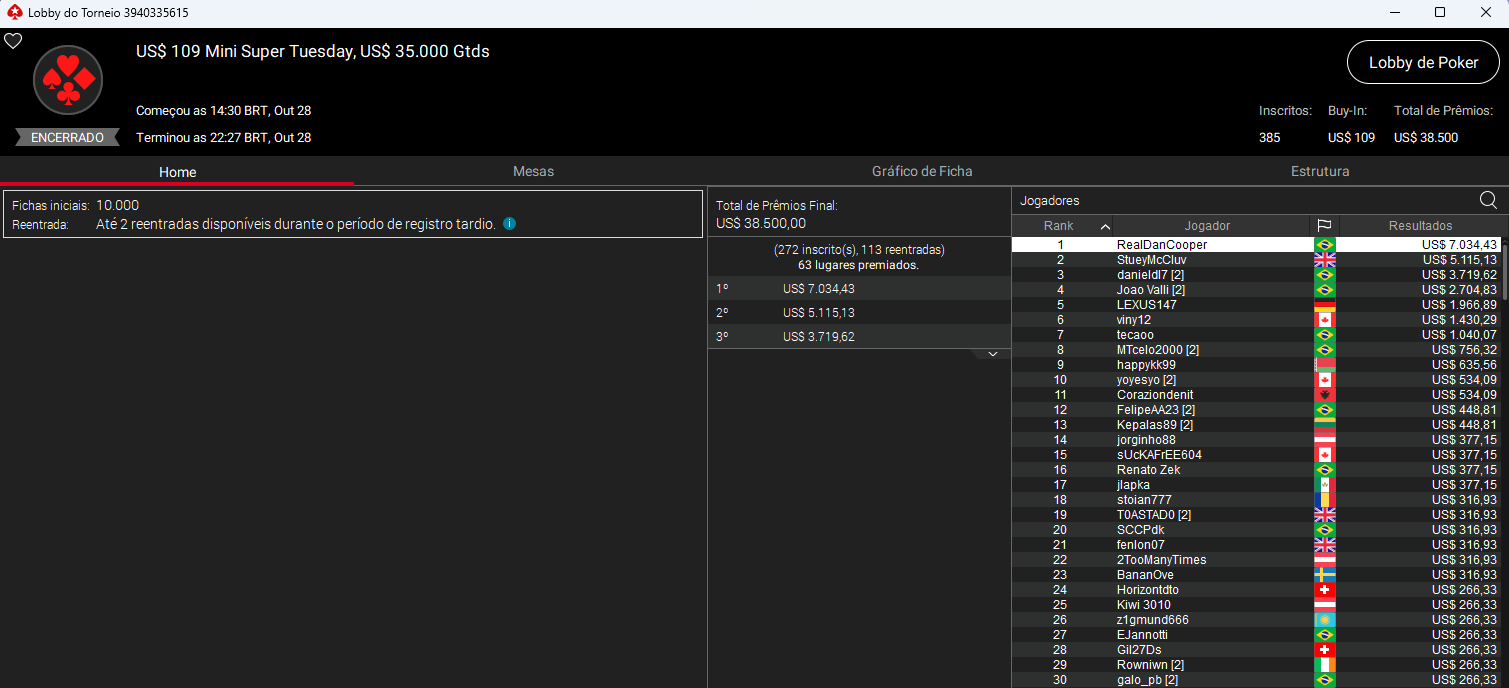Maximize the tournament lobby window

point(1439,13)
